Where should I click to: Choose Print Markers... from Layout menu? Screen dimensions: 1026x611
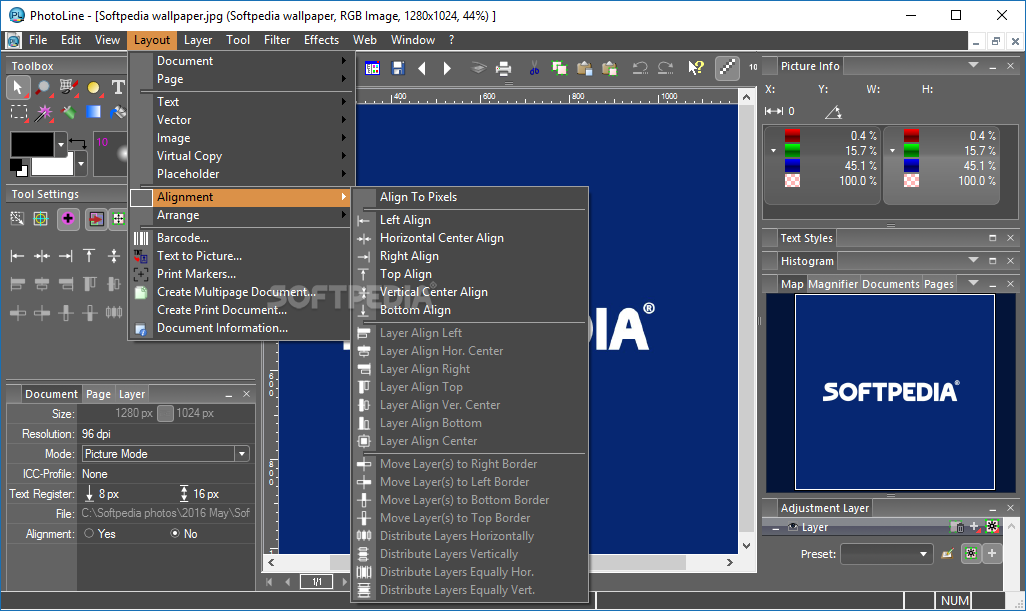[x=241, y=273]
